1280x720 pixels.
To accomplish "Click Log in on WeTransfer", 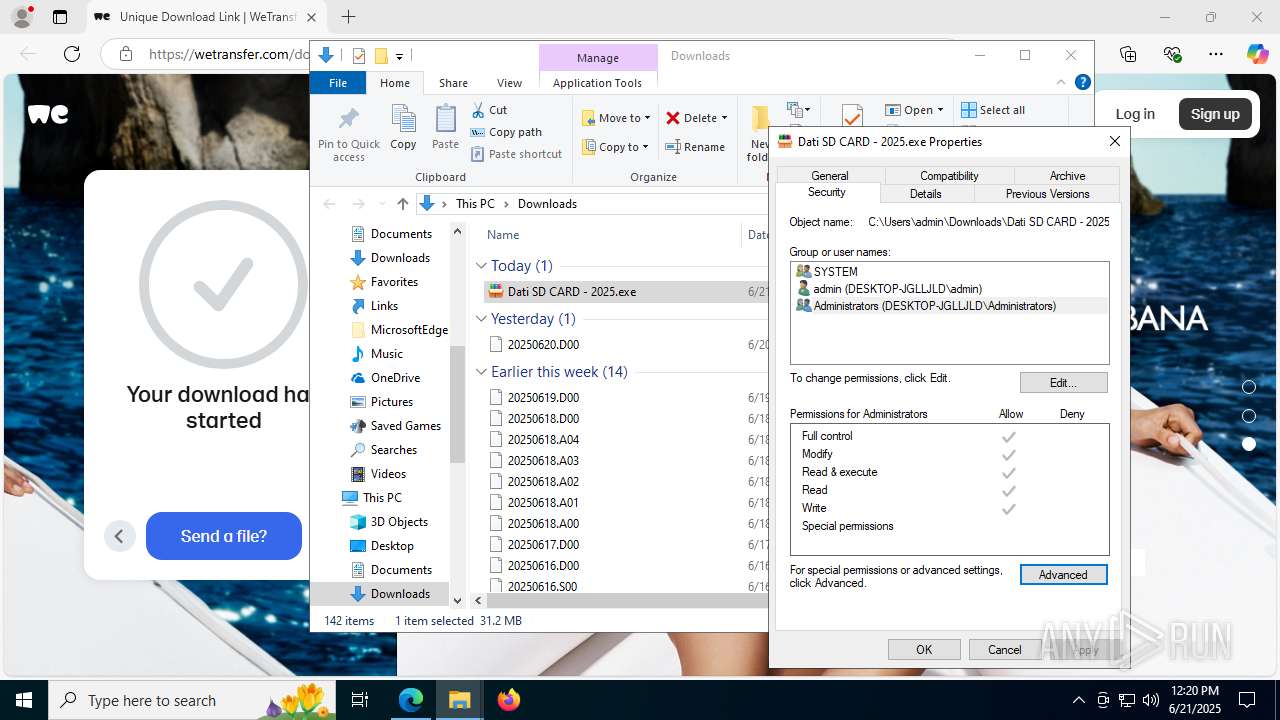I will (x=1135, y=114).
